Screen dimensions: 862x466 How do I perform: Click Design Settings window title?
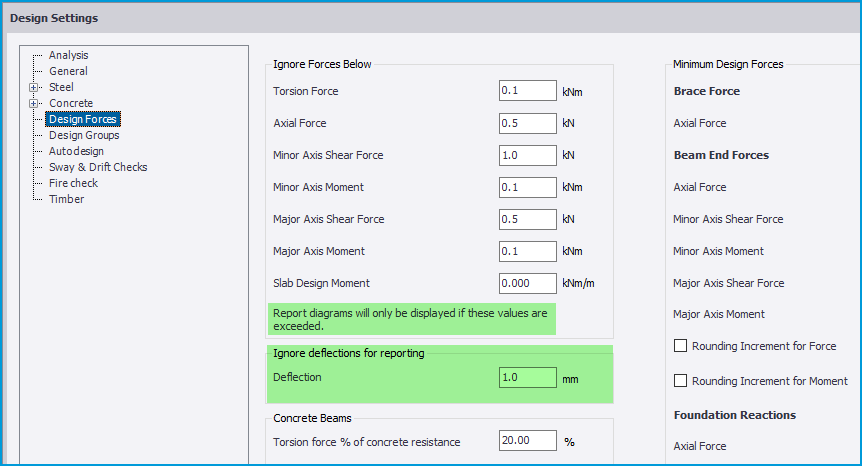tap(54, 18)
